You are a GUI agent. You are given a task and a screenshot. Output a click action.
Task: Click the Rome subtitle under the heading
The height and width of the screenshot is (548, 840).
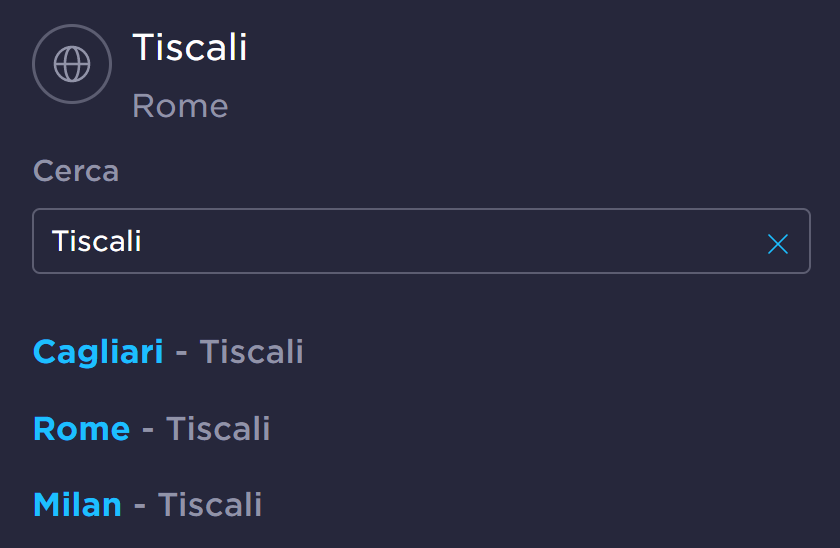180,106
